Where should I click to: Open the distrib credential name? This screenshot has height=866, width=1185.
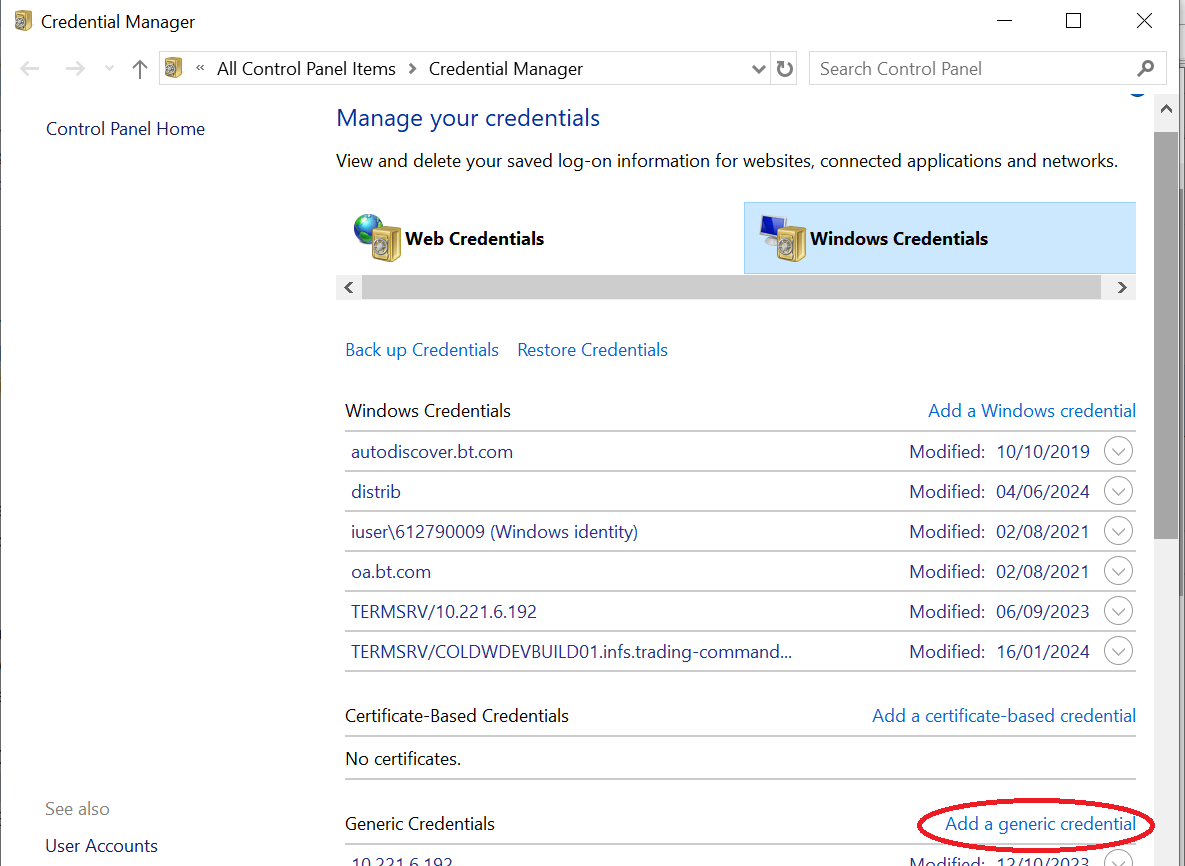click(376, 492)
